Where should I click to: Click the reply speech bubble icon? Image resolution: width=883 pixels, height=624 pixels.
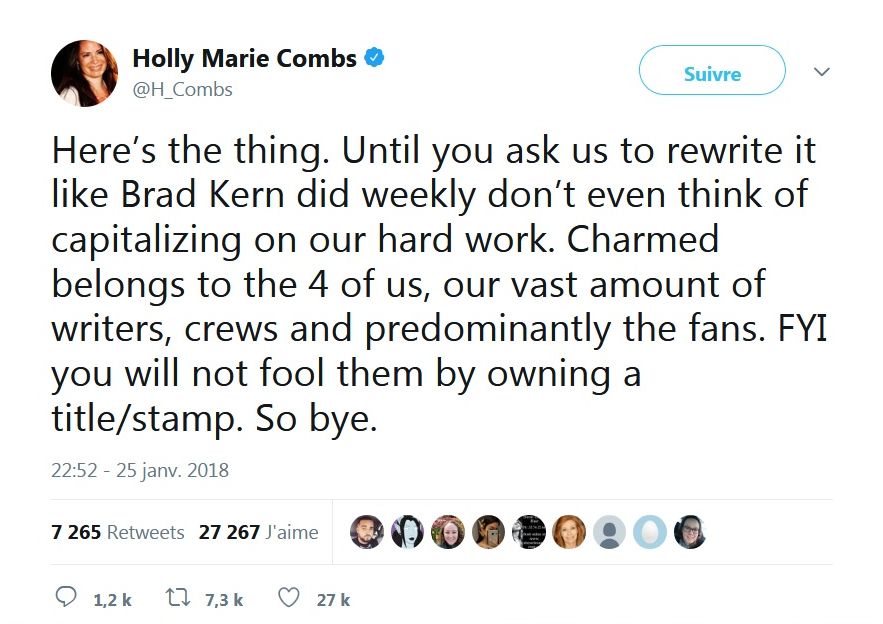tap(66, 598)
